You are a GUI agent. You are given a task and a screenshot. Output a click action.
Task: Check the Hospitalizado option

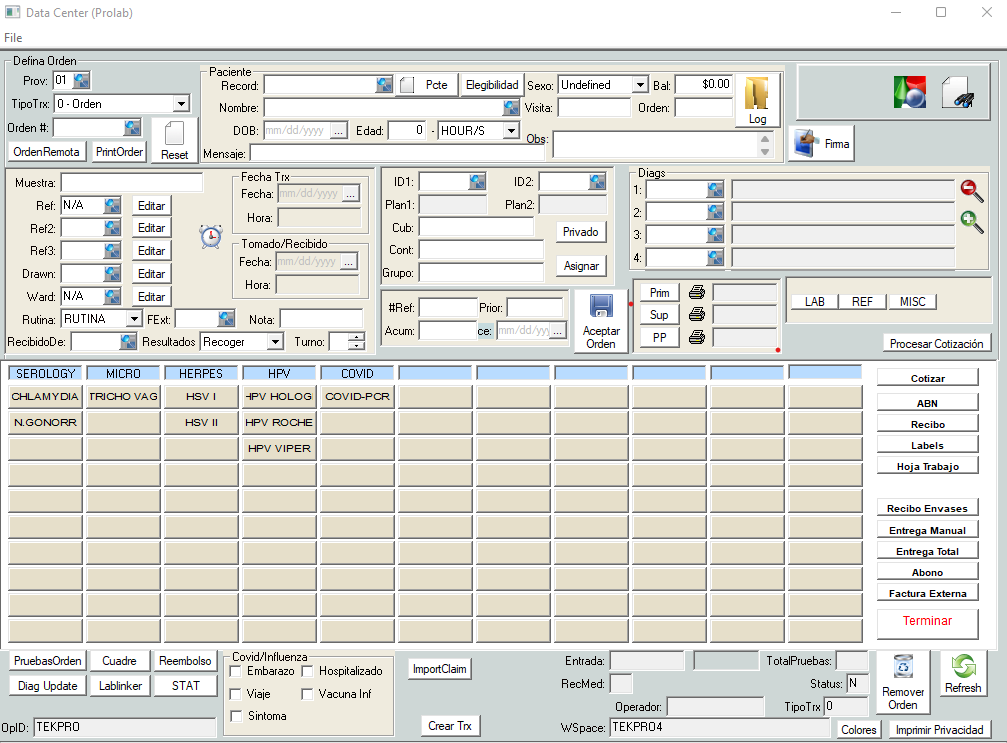(x=308, y=672)
